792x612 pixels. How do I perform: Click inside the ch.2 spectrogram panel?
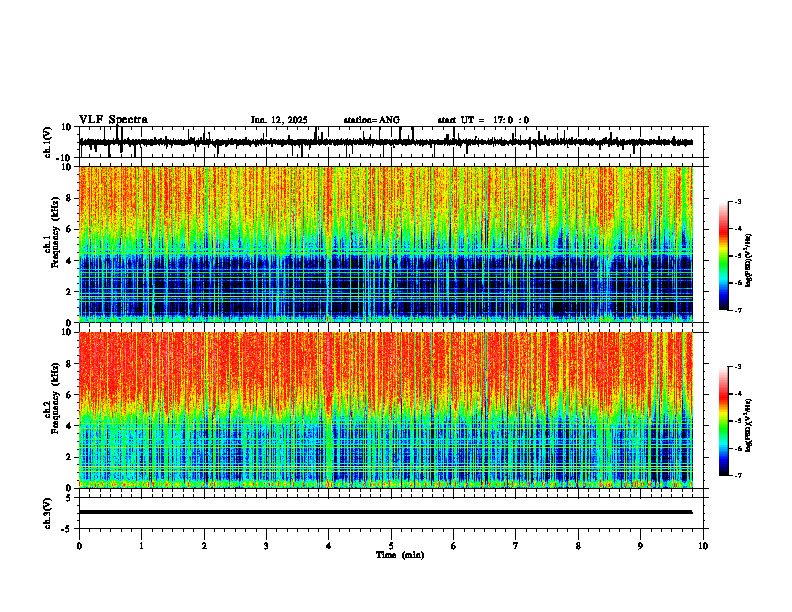click(x=385, y=410)
